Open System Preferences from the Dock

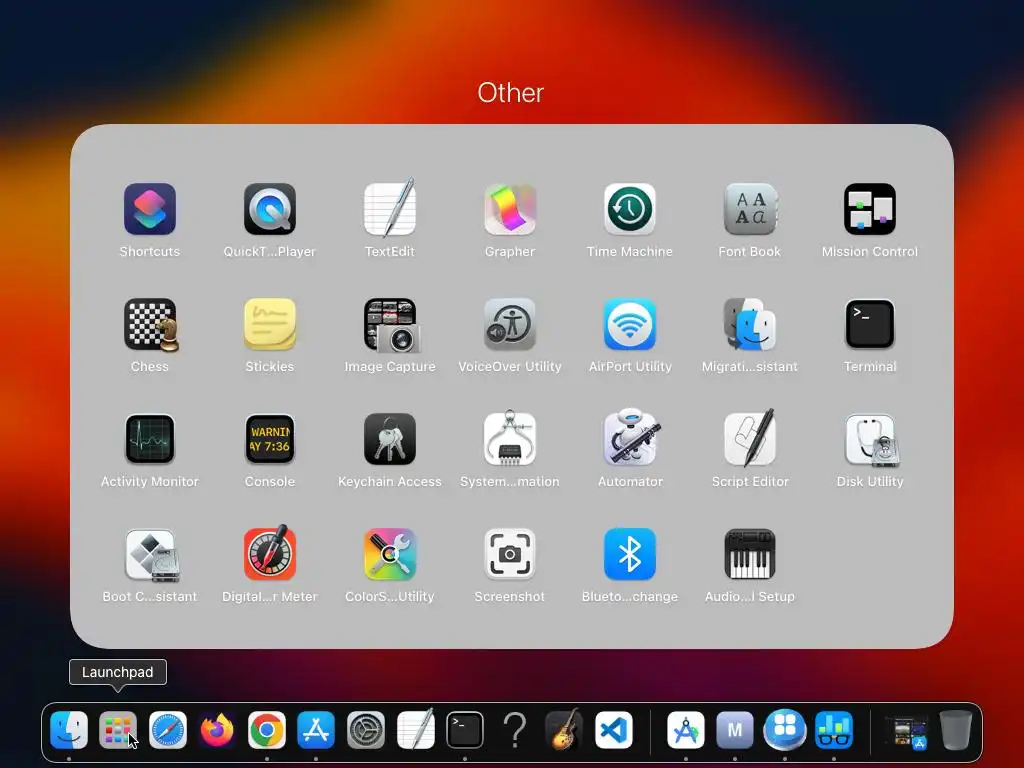(366, 729)
